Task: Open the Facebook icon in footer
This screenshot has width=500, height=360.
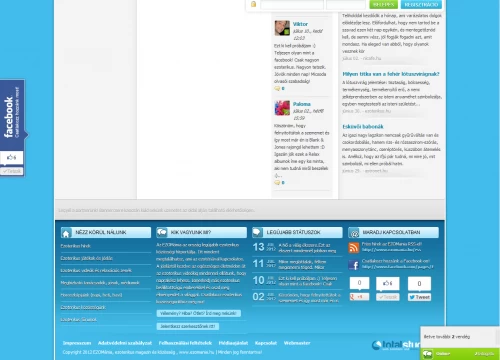Action: click(x=354, y=265)
